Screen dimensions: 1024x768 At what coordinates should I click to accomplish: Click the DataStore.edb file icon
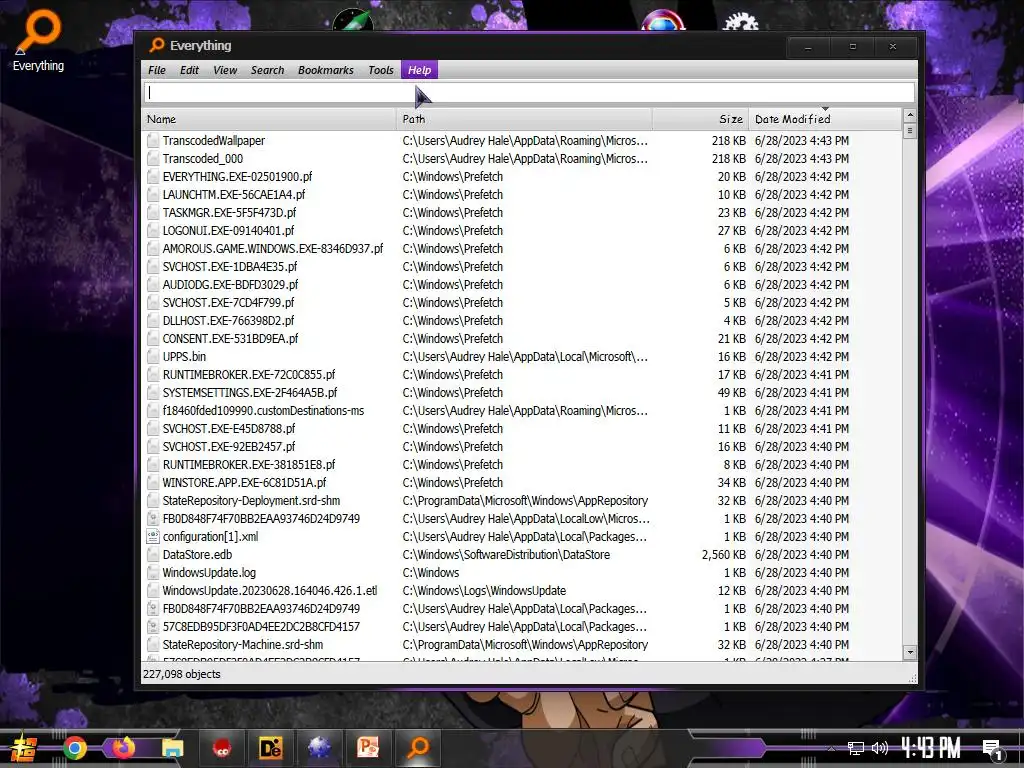pos(153,554)
